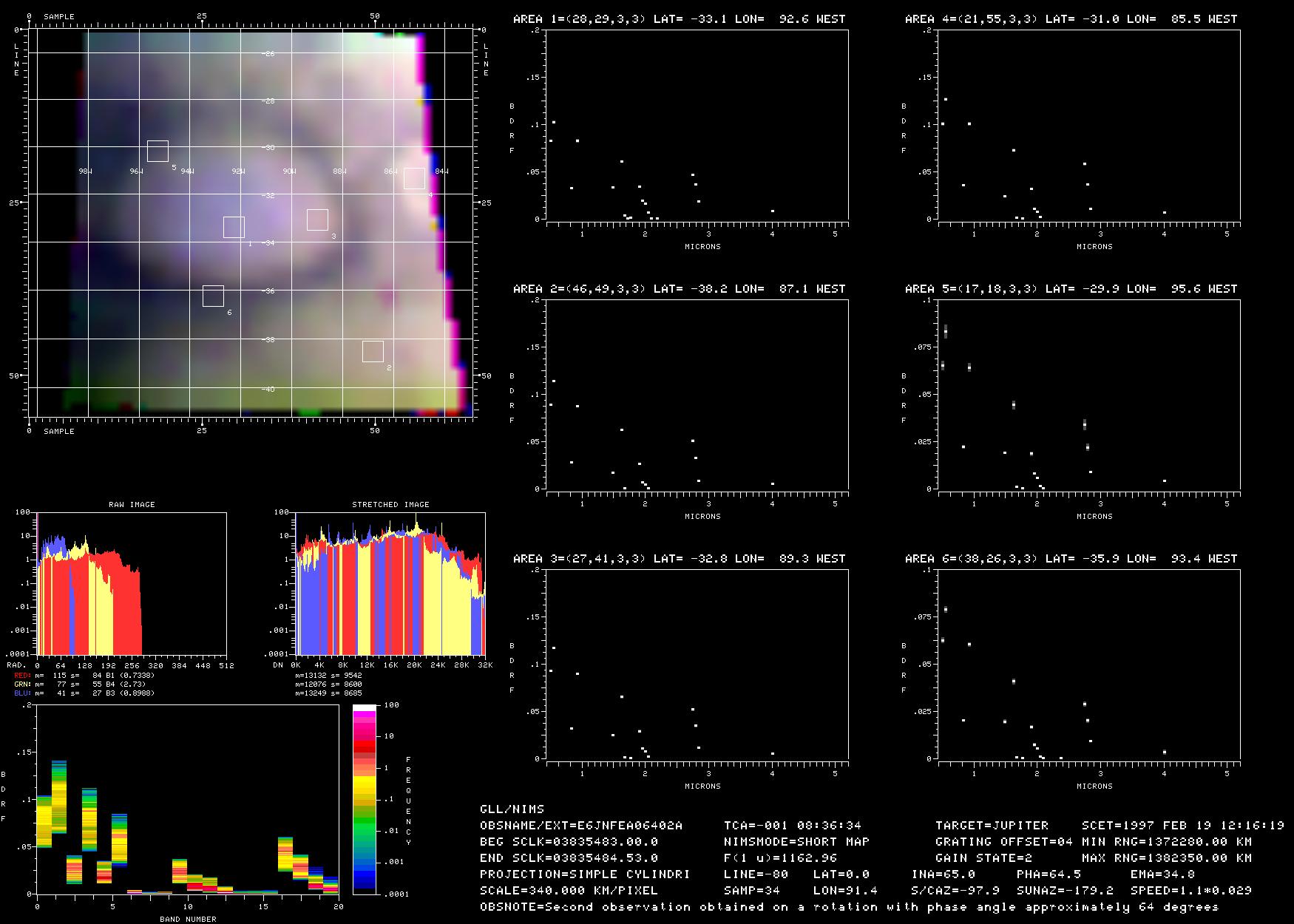Click the GLL/NIMS header label
This screenshot has width=1294, height=924.
512,809
